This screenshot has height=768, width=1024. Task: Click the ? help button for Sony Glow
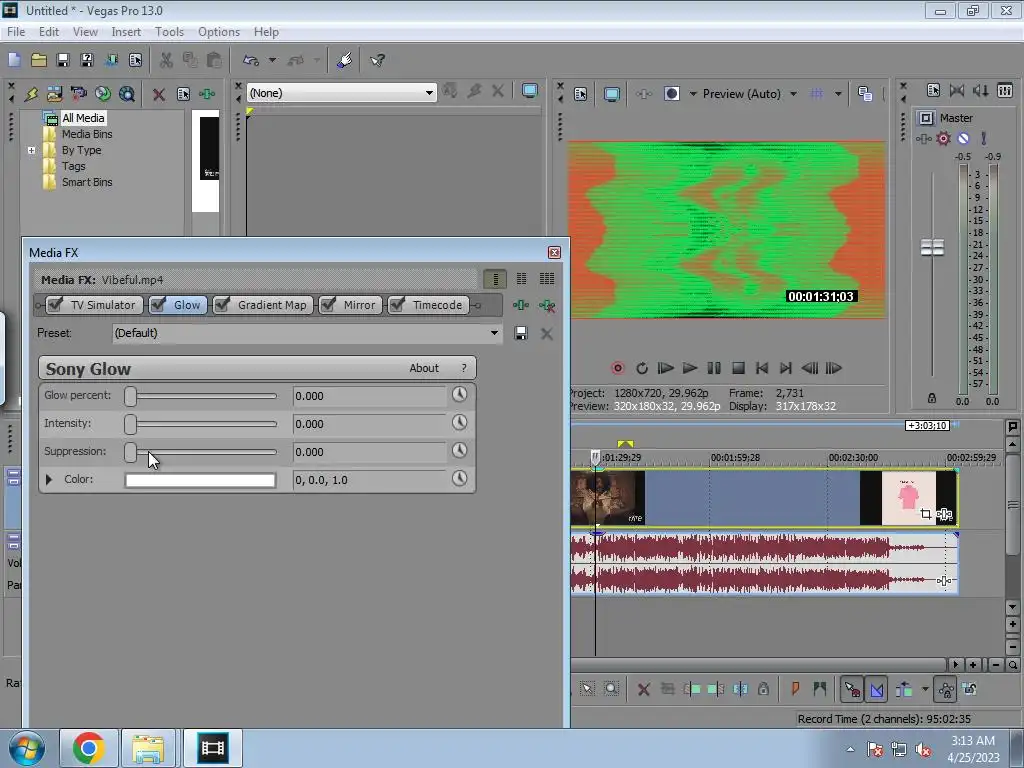(x=464, y=368)
